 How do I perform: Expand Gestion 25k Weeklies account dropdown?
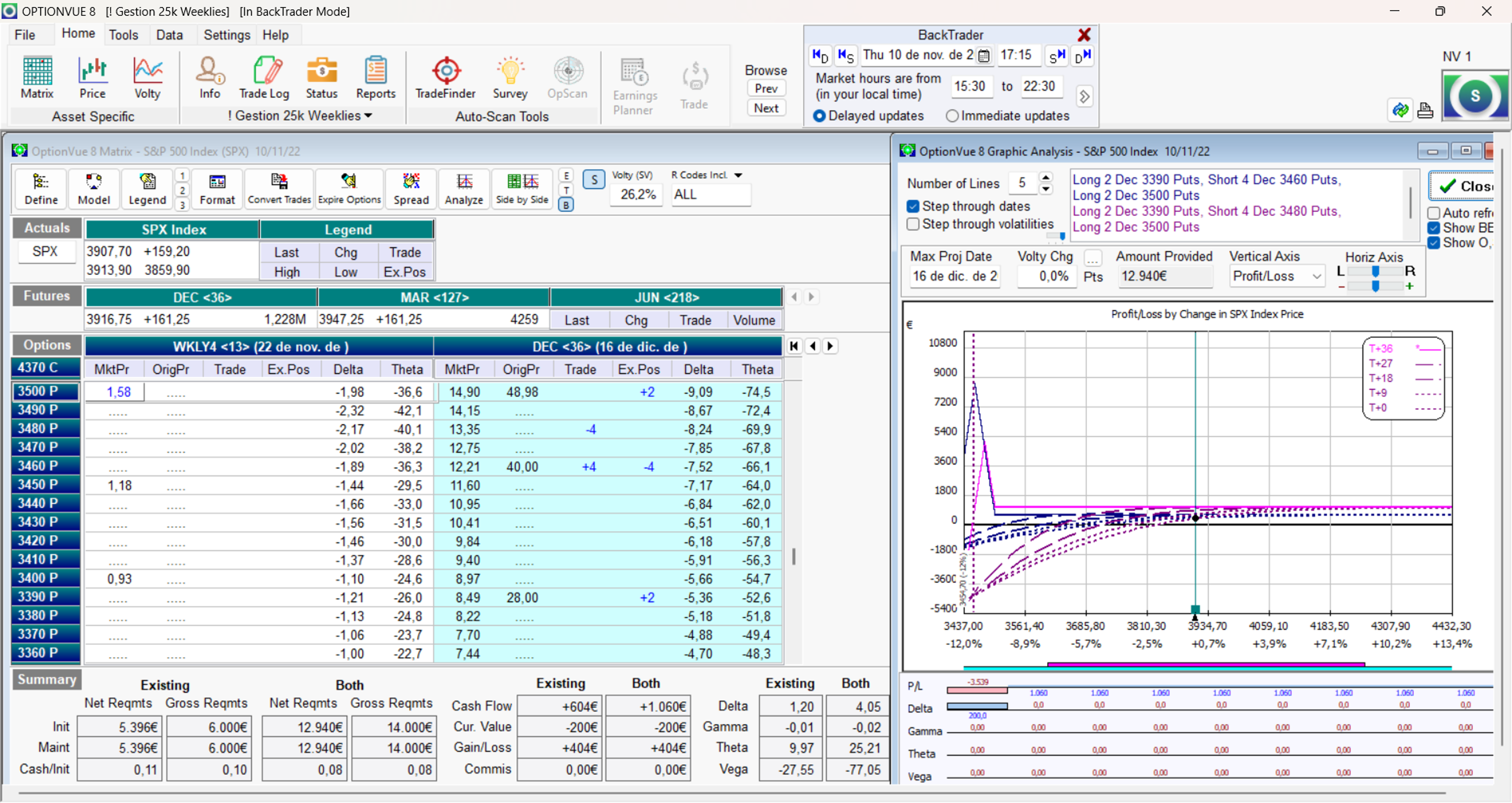(x=368, y=116)
